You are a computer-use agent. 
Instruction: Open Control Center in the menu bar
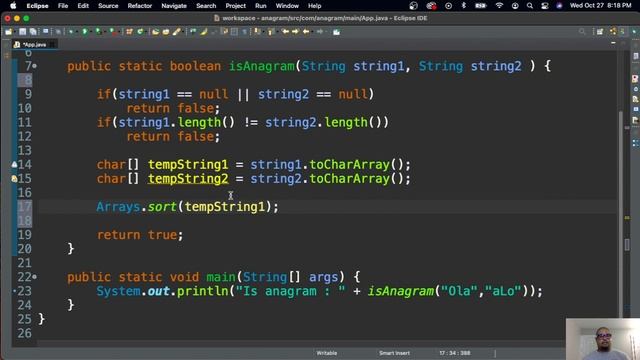pyautogui.click(x=544, y=6)
